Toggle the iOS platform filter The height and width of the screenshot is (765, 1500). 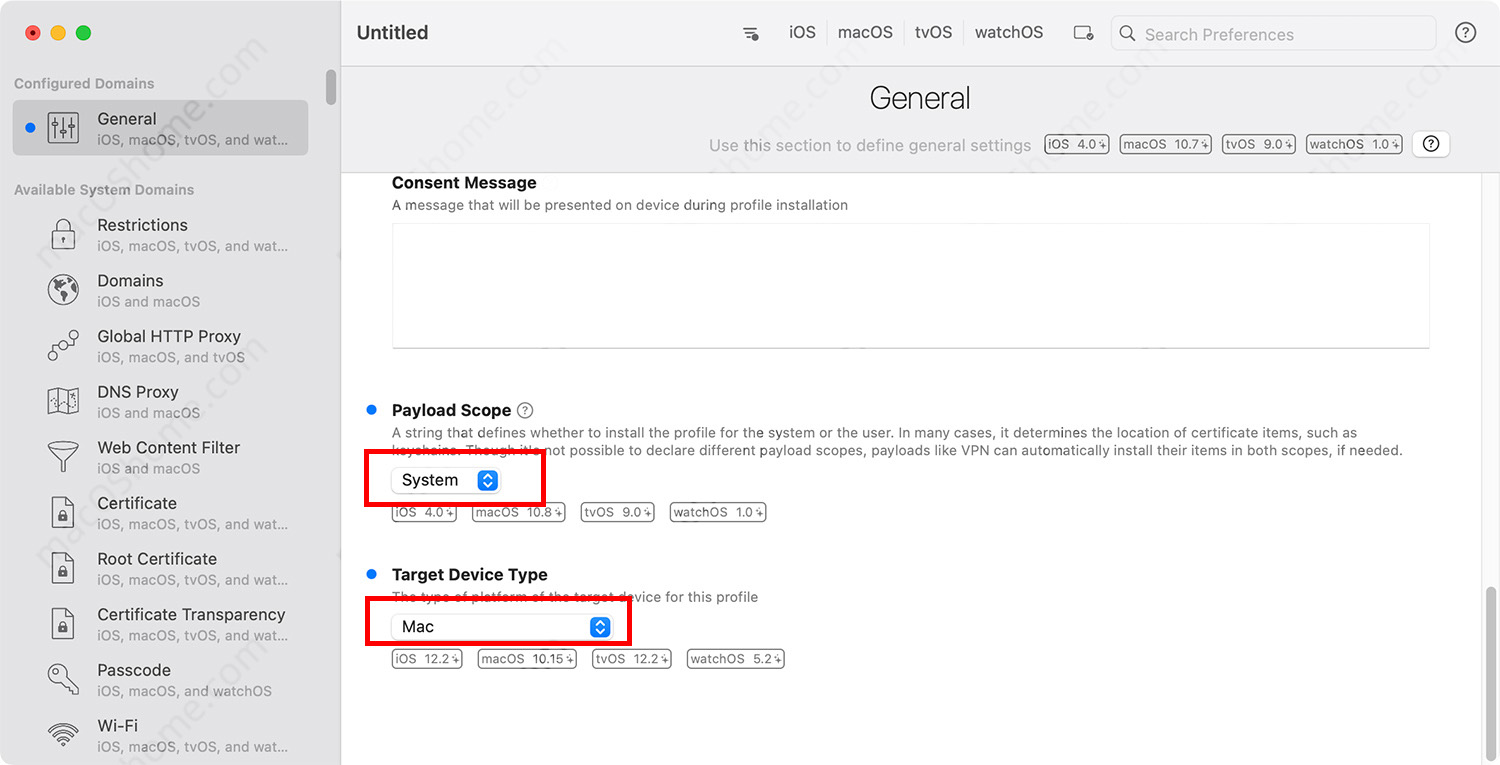802,33
